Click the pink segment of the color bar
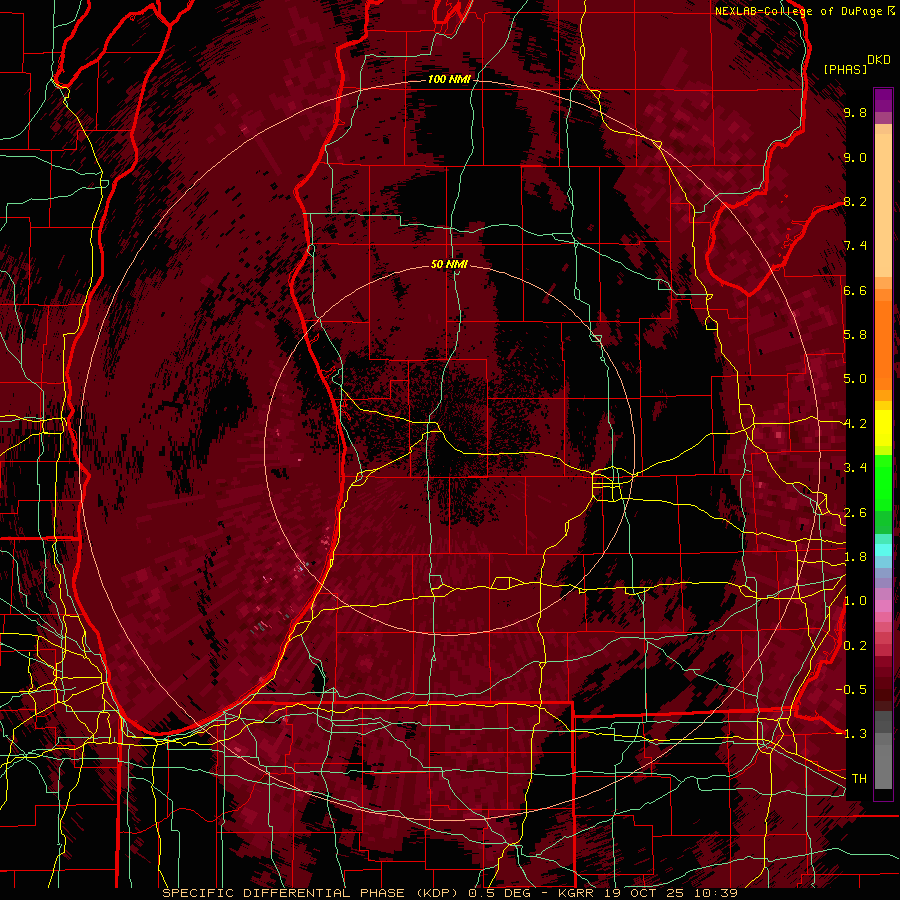 pyautogui.click(x=883, y=605)
